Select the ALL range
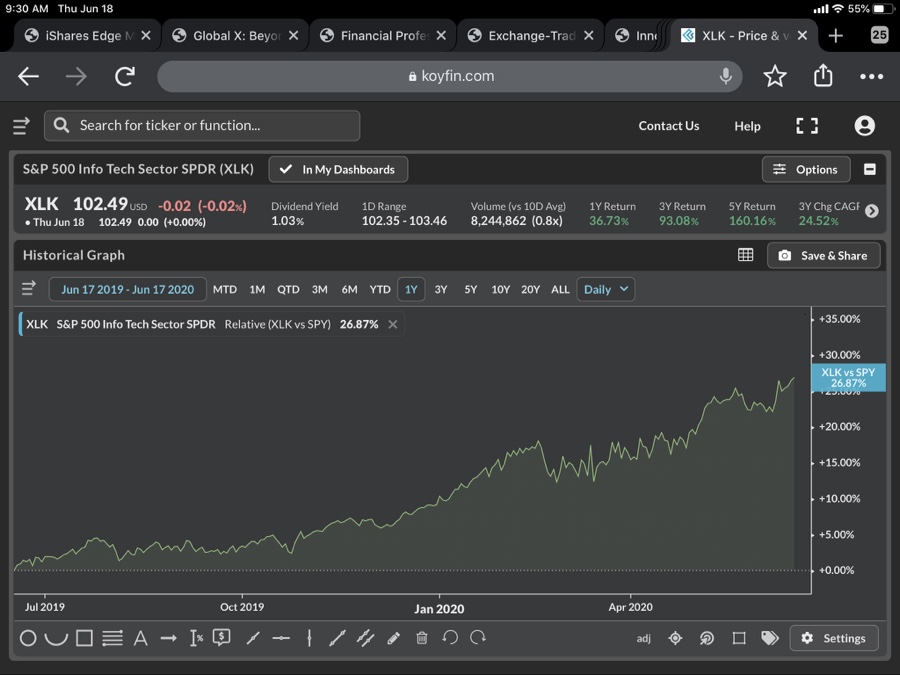Screen dimensions: 900x675 tap(560, 289)
